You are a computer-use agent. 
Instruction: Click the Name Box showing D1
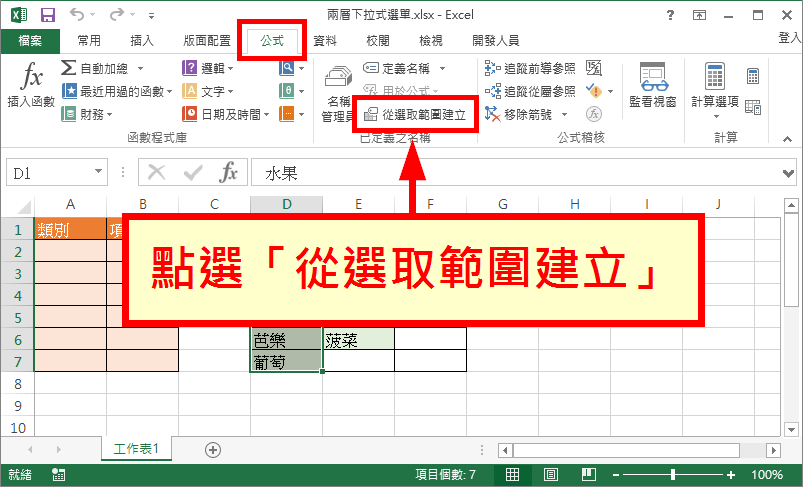49,173
